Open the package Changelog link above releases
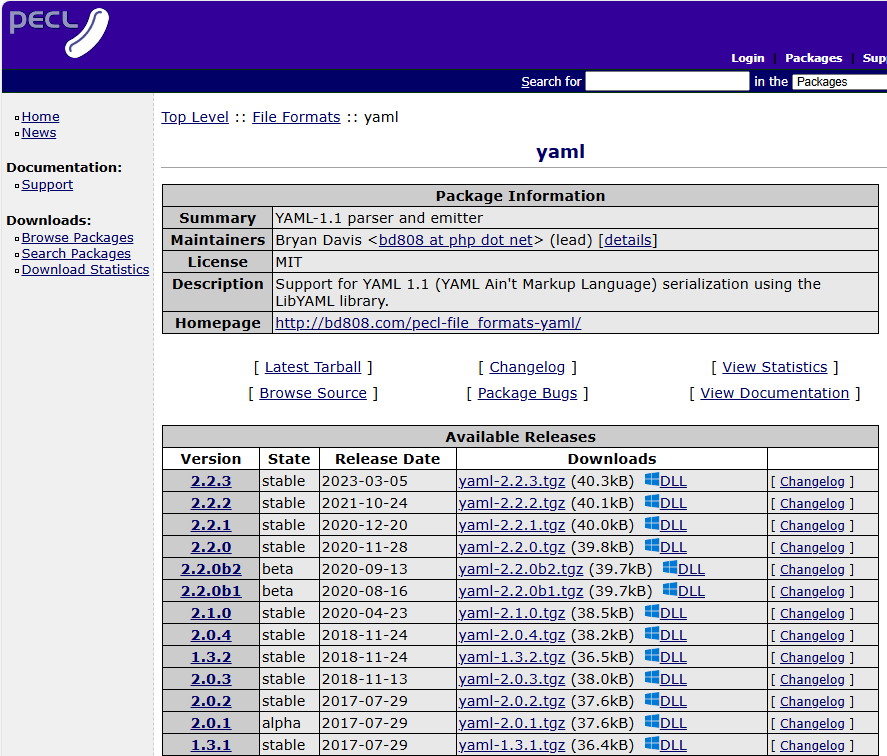Screen dimensions: 887x756 pyautogui.click(x=527, y=367)
